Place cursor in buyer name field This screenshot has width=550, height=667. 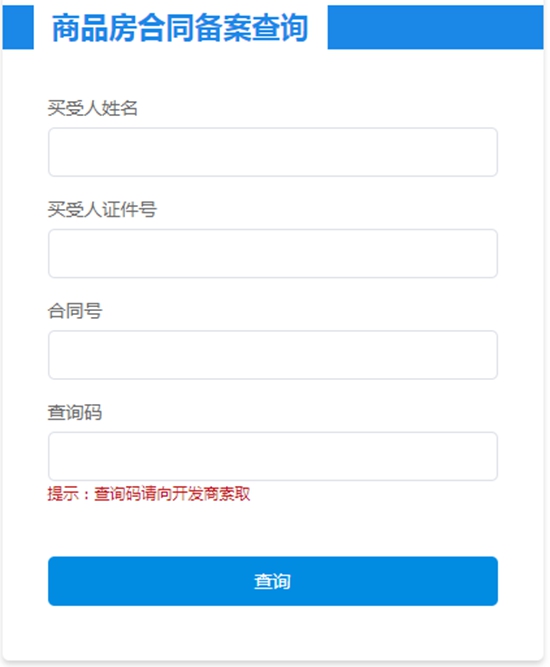click(273, 152)
